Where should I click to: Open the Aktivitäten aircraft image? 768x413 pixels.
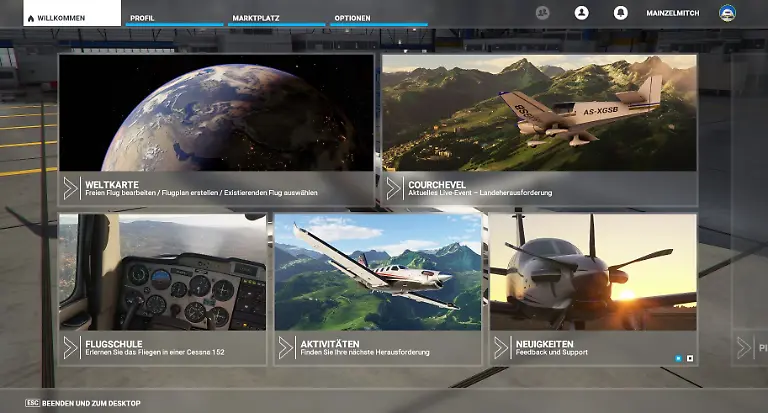pos(378,272)
